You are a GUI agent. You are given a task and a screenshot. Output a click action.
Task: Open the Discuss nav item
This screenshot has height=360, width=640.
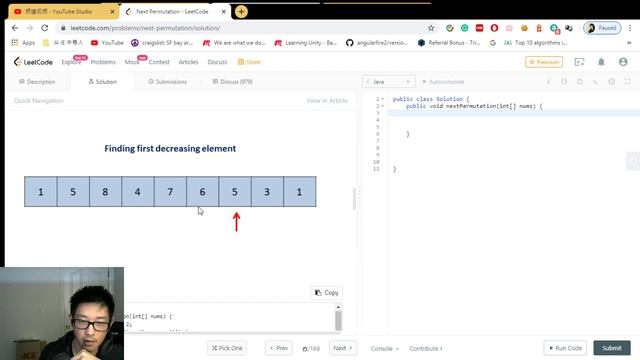[x=217, y=62]
